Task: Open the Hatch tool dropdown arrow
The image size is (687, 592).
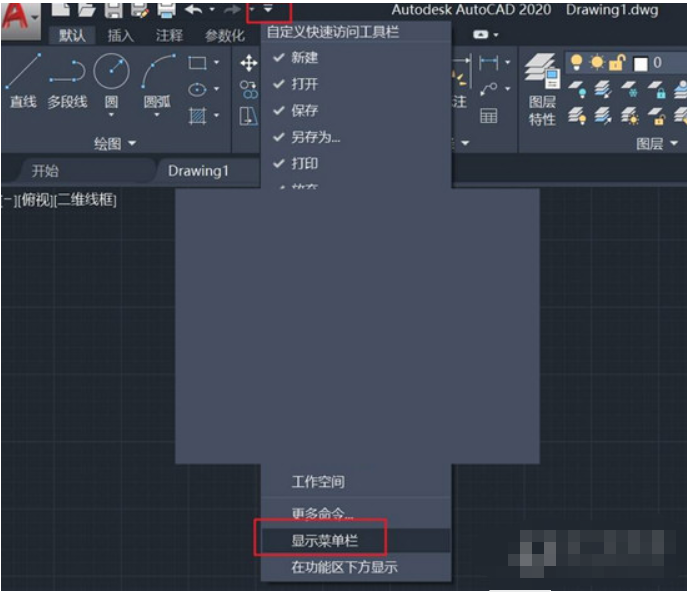Action: (x=216, y=116)
